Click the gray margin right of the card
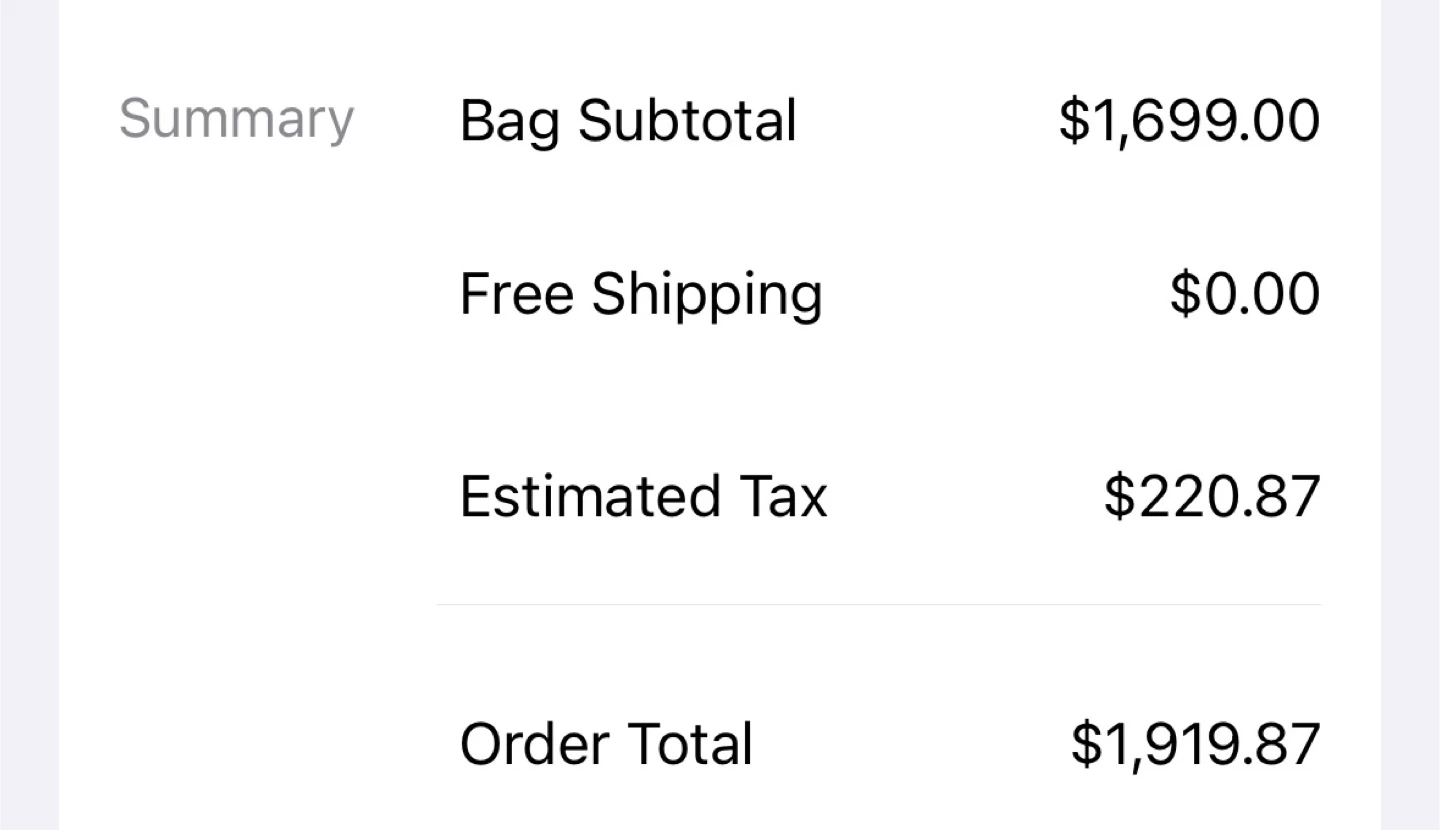Screen dimensions: 1440x830 tap(1410, 415)
